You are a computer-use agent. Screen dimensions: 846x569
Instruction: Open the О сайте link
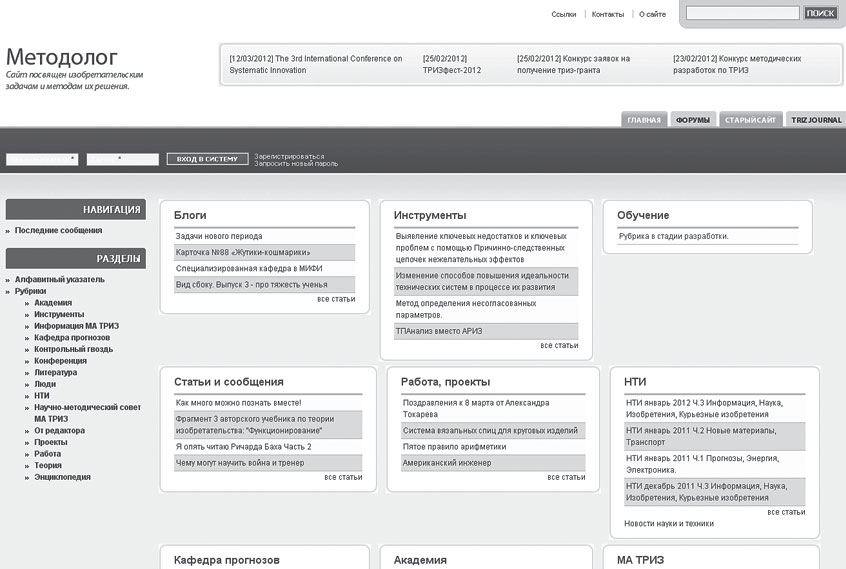652,15
